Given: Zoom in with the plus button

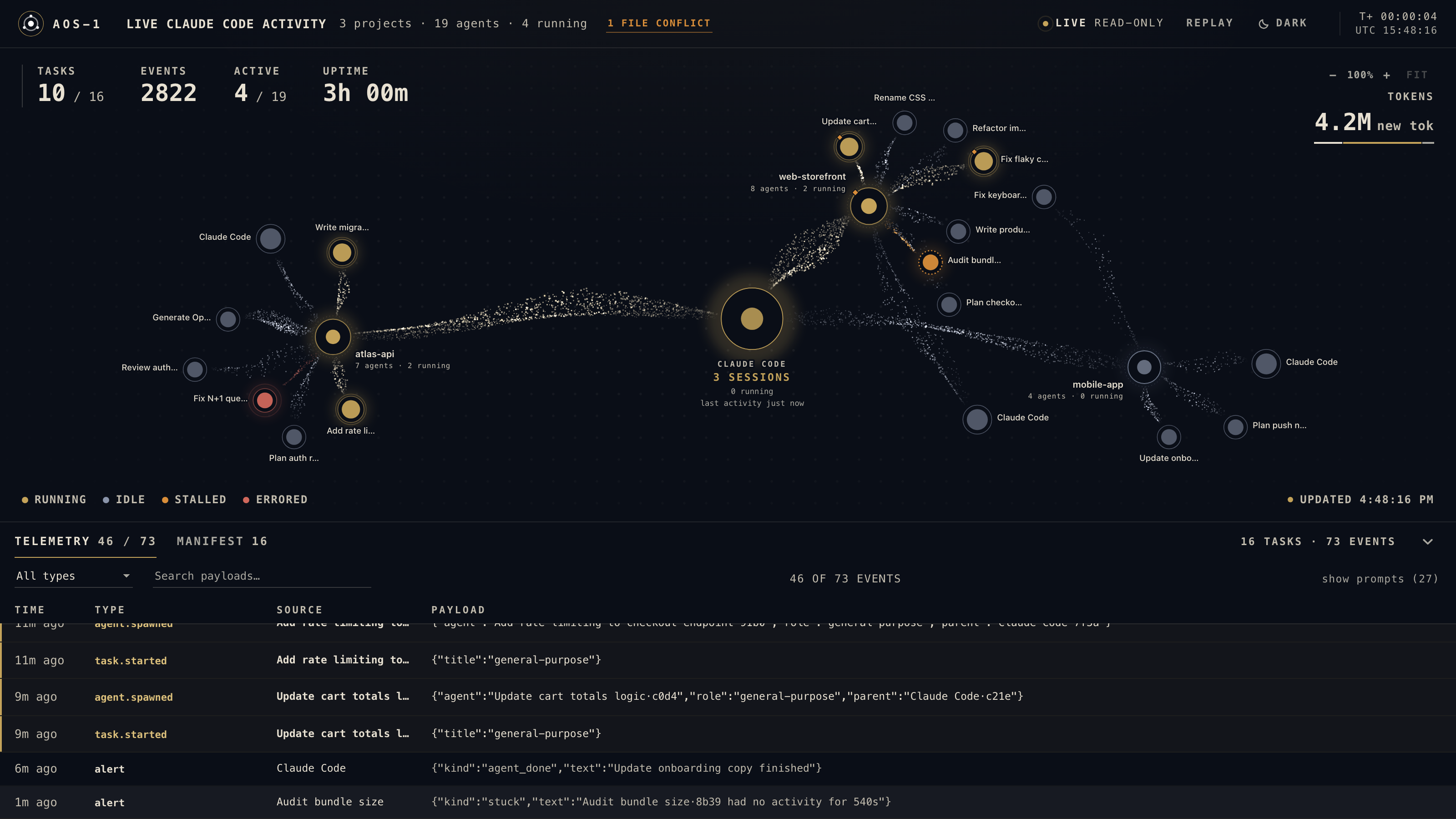Looking at the screenshot, I should pyautogui.click(x=1386, y=75).
